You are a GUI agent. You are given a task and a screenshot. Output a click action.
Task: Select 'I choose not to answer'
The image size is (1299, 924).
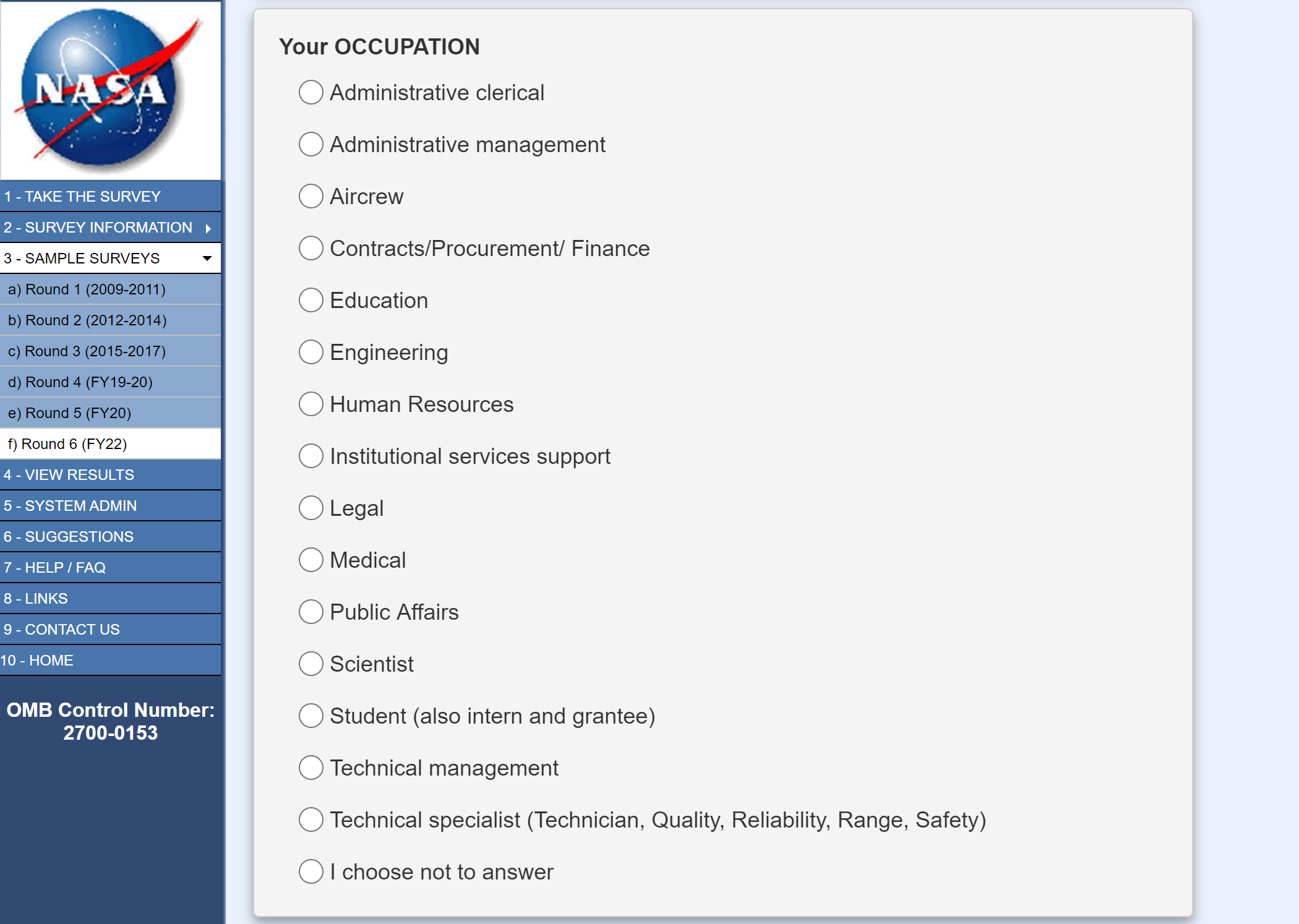(311, 872)
